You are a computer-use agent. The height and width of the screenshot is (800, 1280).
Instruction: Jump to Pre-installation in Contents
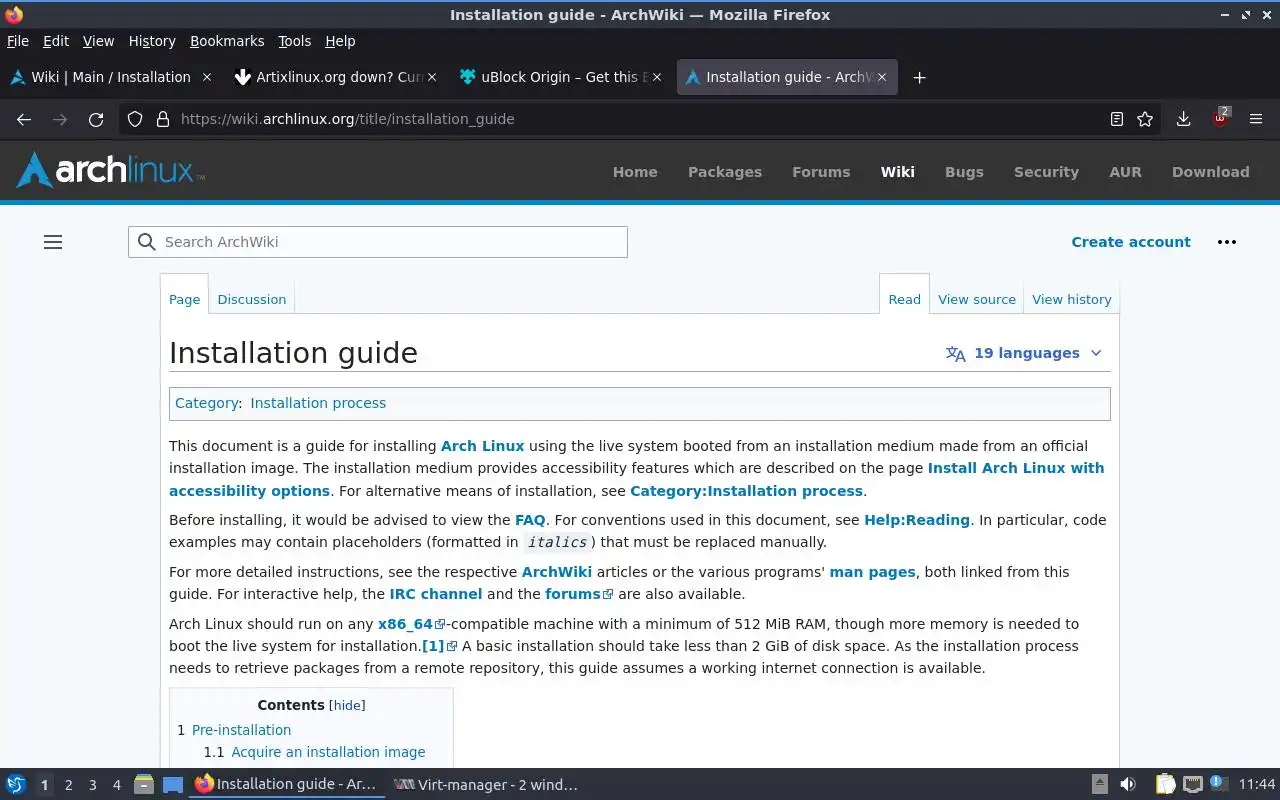click(241, 730)
